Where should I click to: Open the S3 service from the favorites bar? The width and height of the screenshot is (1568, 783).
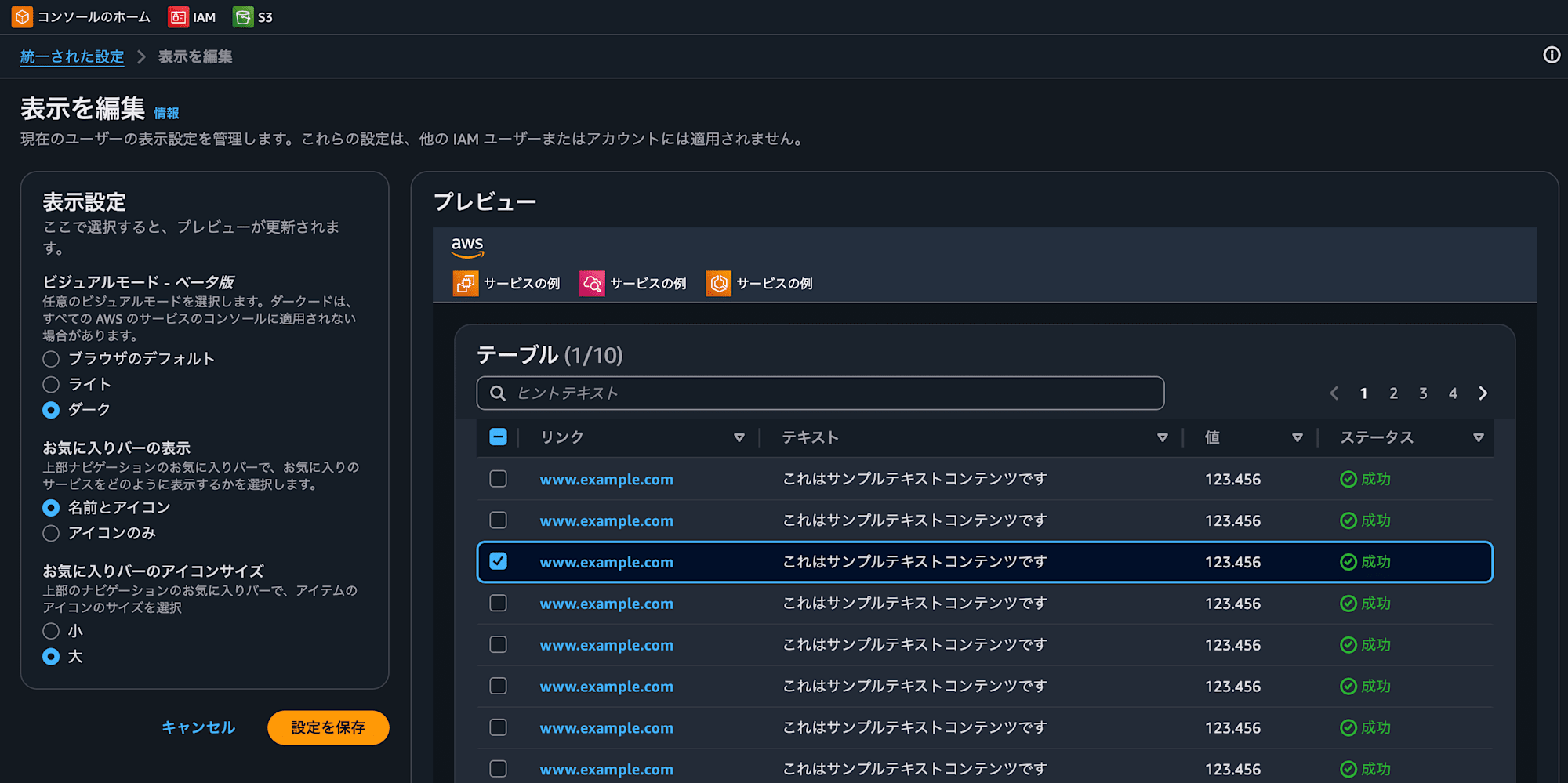(x=252, y=16)
